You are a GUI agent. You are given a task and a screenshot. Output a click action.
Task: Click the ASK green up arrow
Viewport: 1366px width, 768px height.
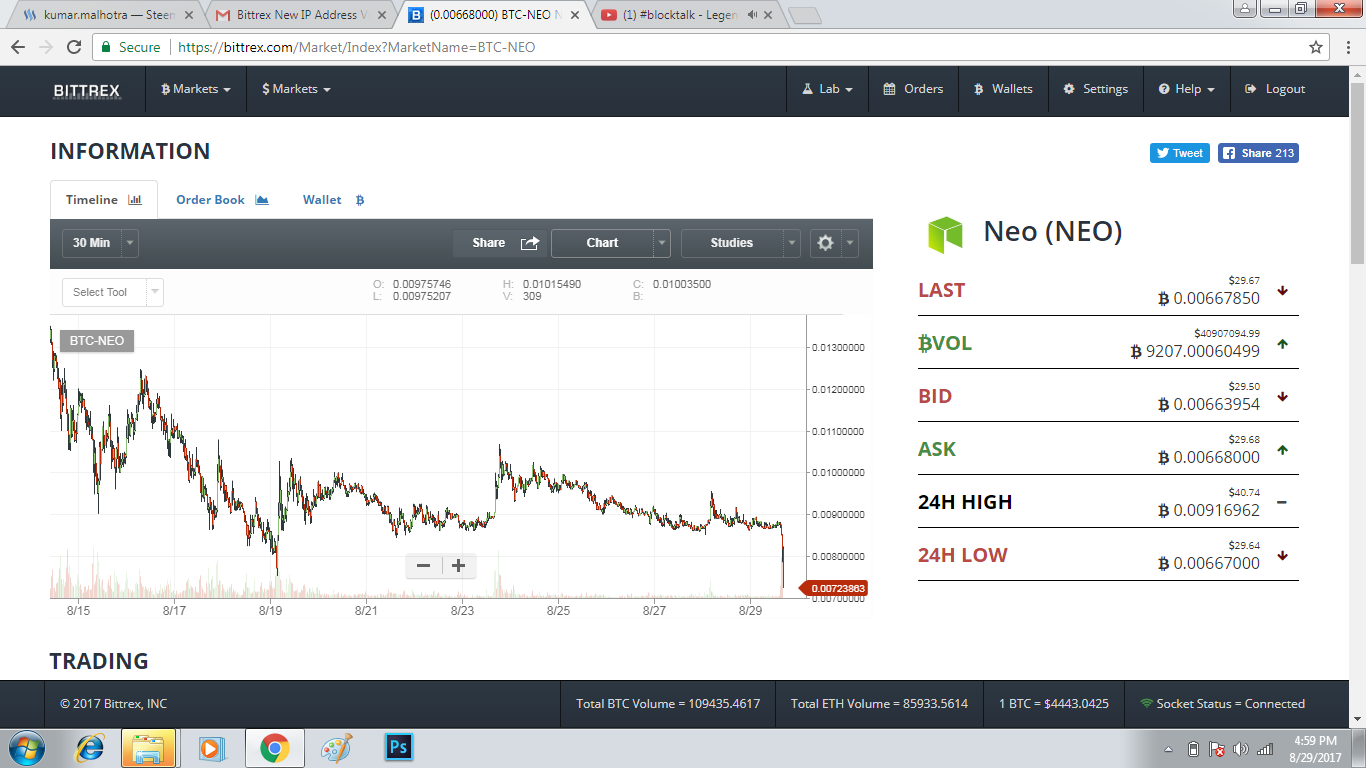(1282, 450)
